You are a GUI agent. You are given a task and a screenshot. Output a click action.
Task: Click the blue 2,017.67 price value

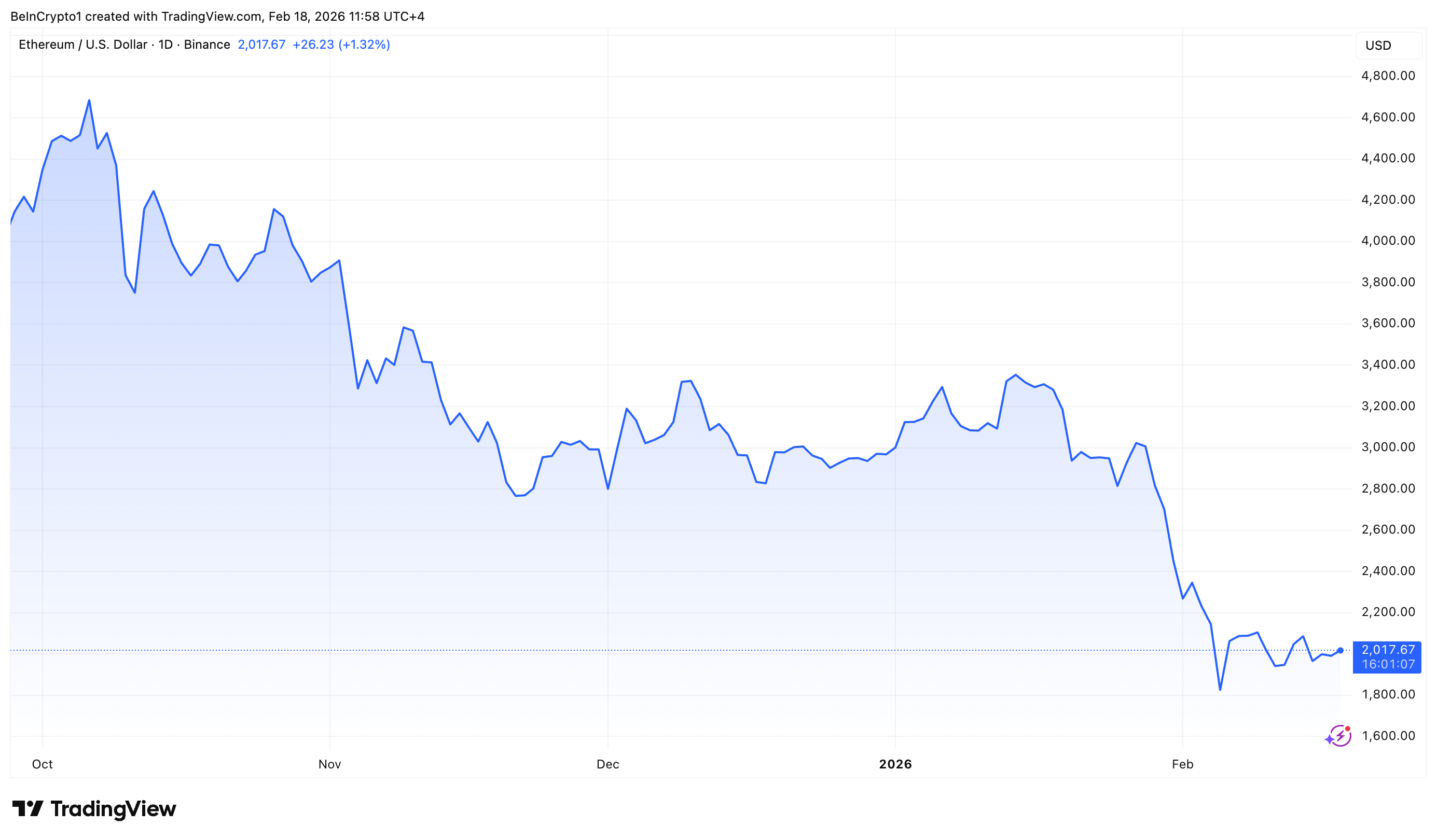tap(262, 45)
